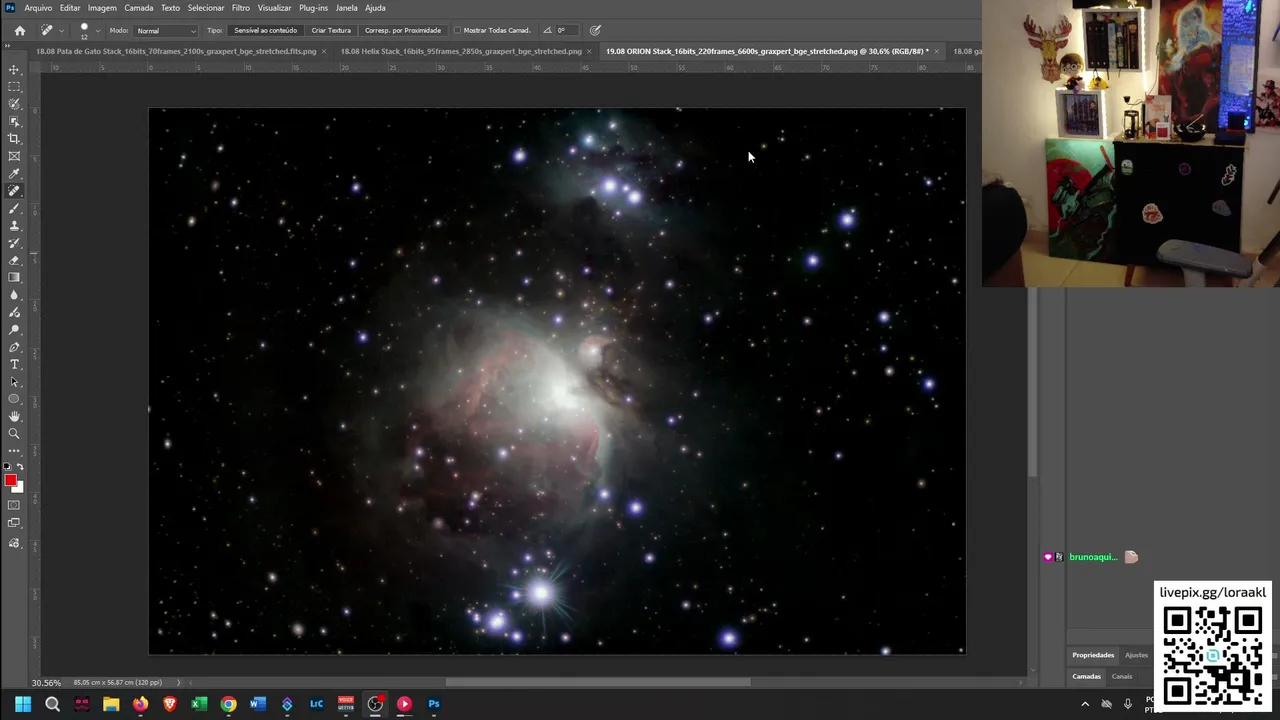
Task: Select the Spot Healing Brush tool
Action: [14, 191]
